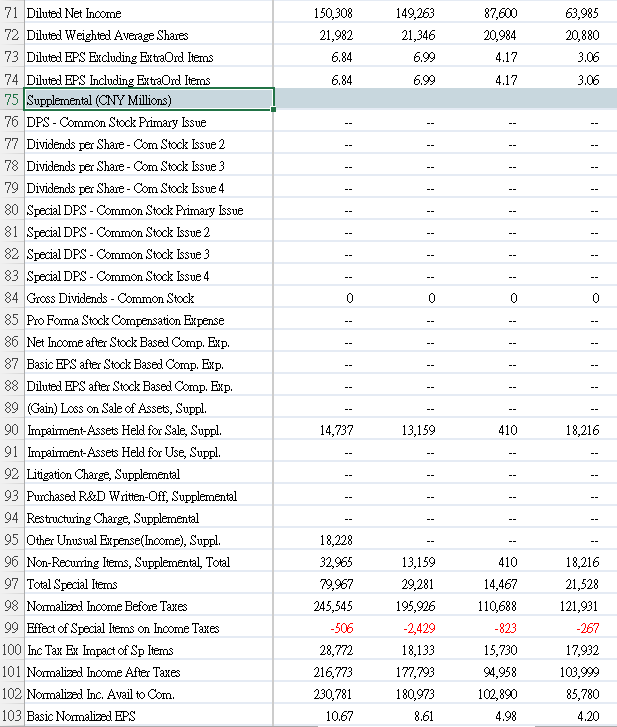Select 'Dividends per Share - Com Stock Issue 4'
This screenshot has height=727, width=617.
click(126, 188)
